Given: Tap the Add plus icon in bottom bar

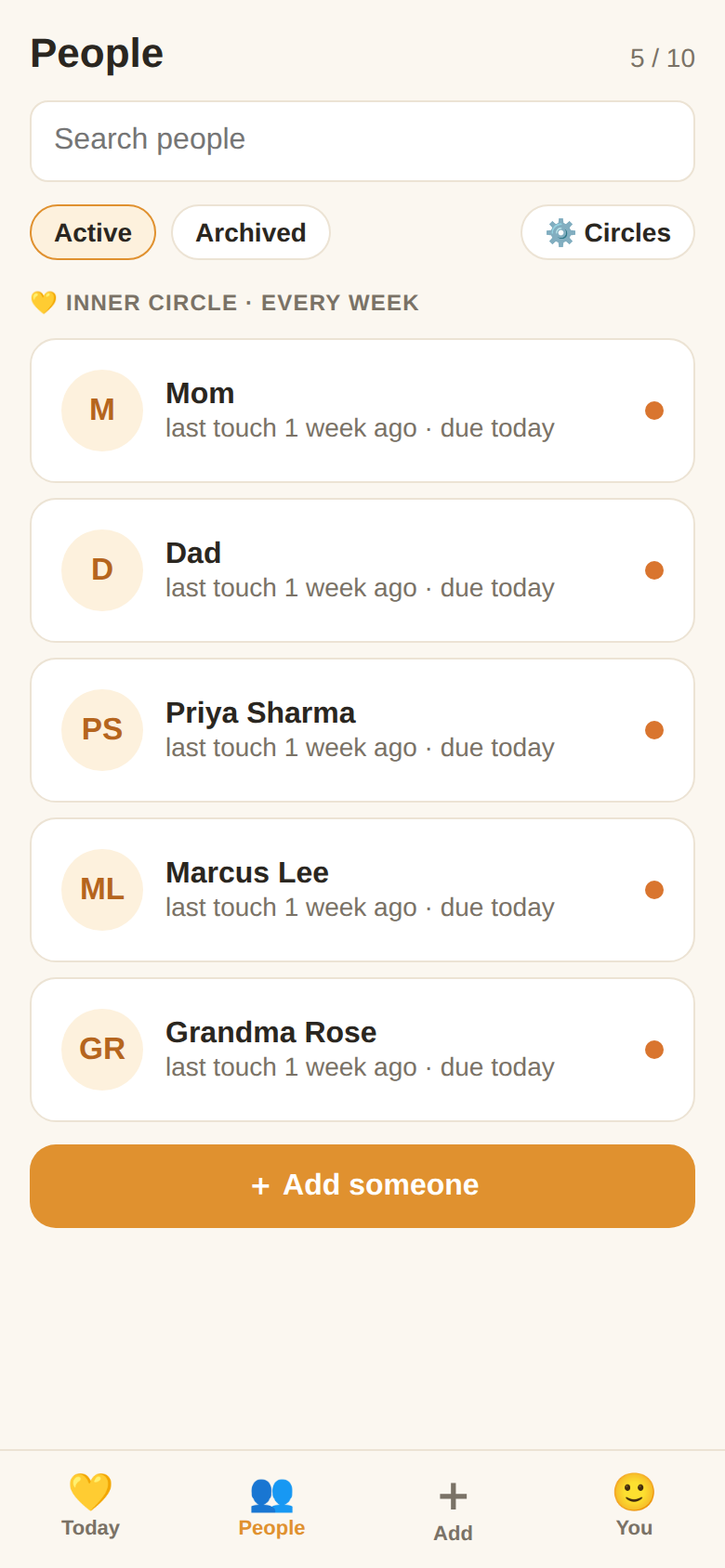Looking at the screenshot, I should click(x=453, y=1496).
